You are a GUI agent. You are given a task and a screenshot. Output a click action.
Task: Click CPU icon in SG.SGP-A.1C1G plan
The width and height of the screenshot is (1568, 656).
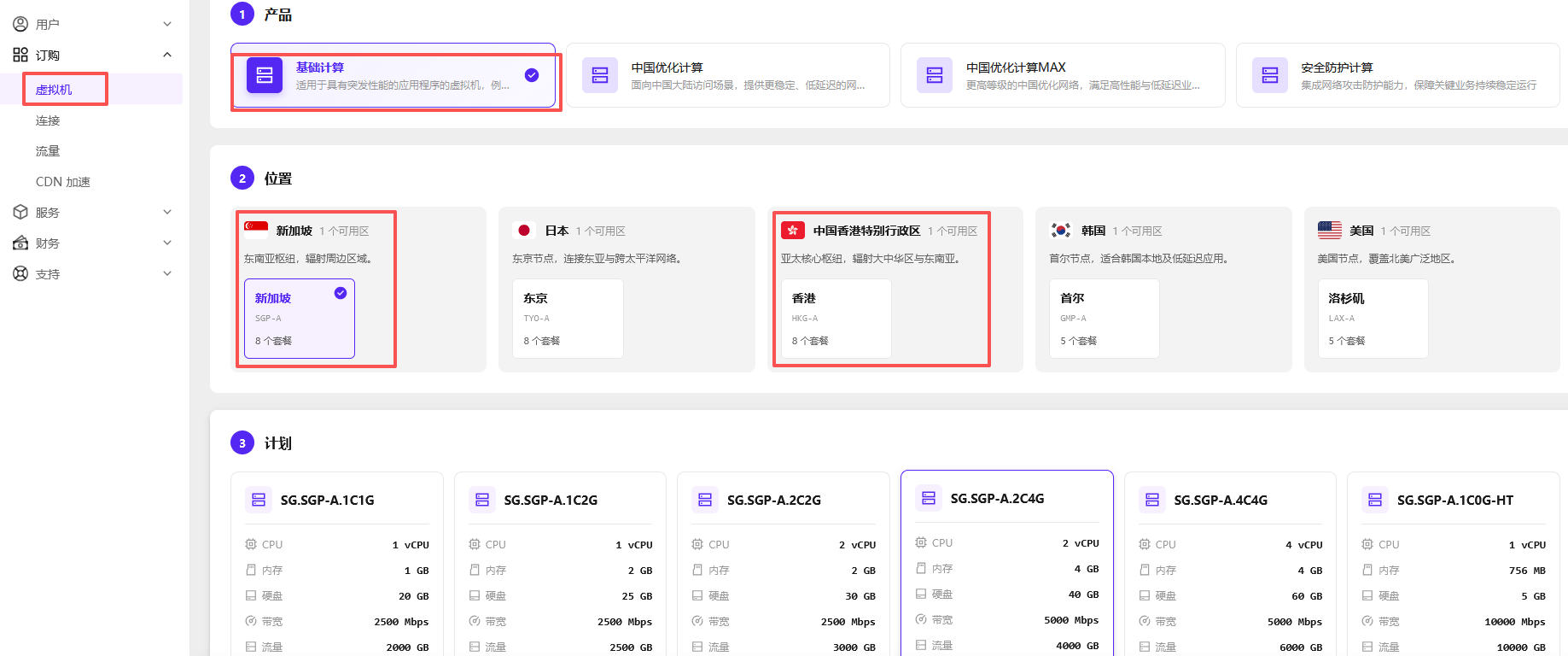pyautogui.click(x=251, y=544)
